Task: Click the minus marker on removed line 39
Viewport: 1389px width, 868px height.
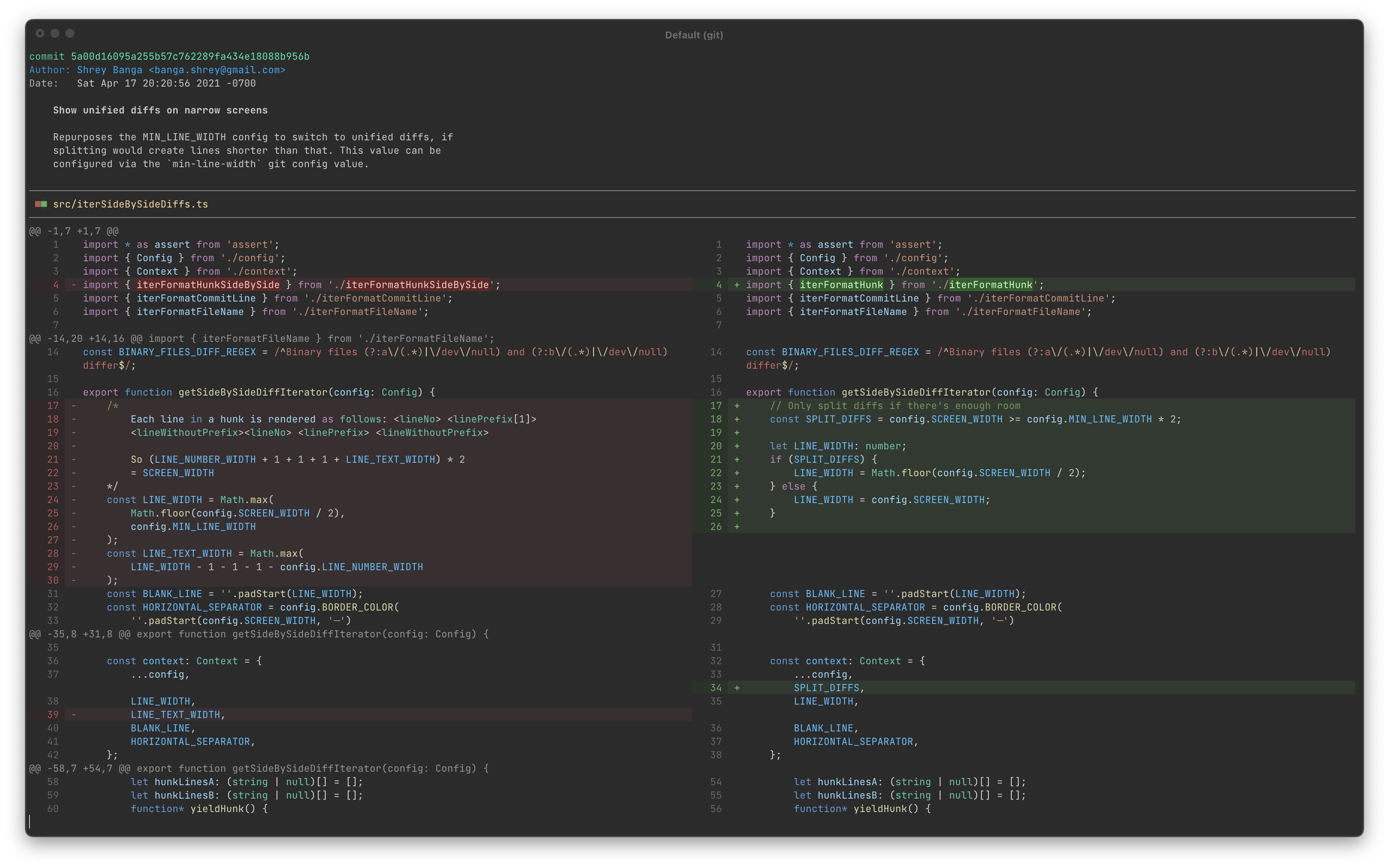Action: [x=74, y=715]
